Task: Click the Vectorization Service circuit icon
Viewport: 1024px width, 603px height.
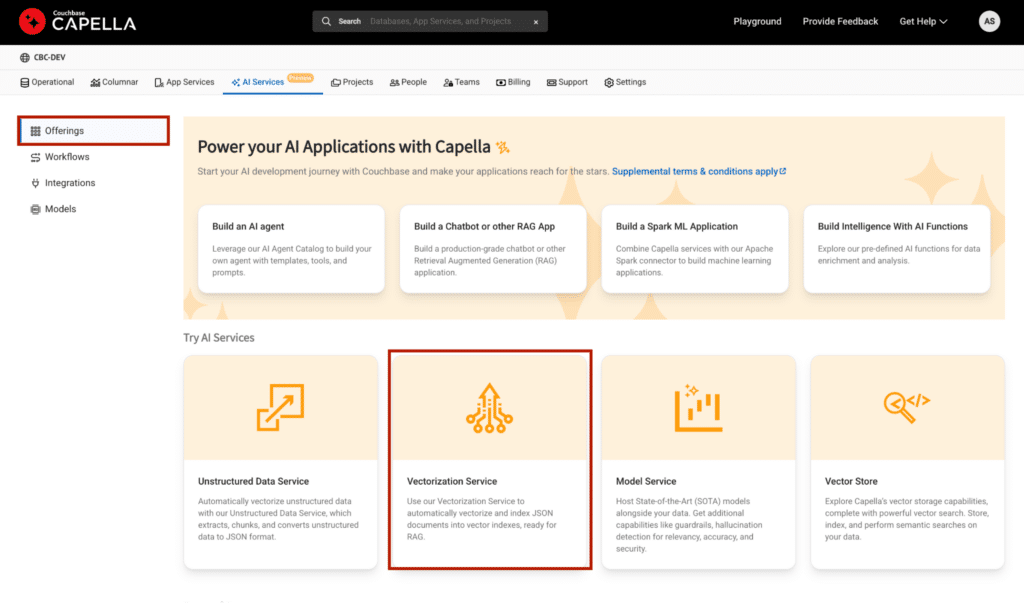Action: coord(489,408)
